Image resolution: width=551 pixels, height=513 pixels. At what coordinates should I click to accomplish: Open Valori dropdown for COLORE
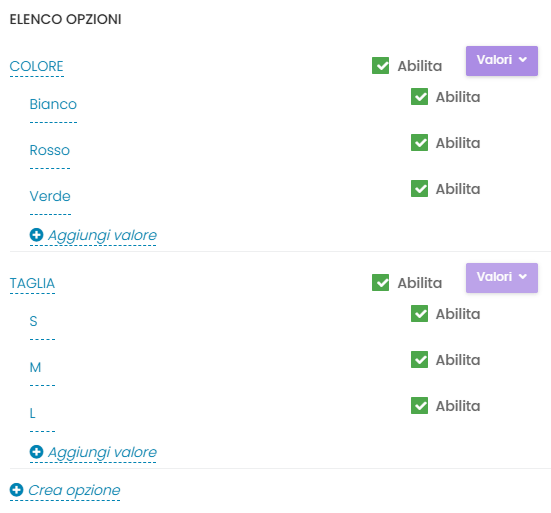point(502,61)
